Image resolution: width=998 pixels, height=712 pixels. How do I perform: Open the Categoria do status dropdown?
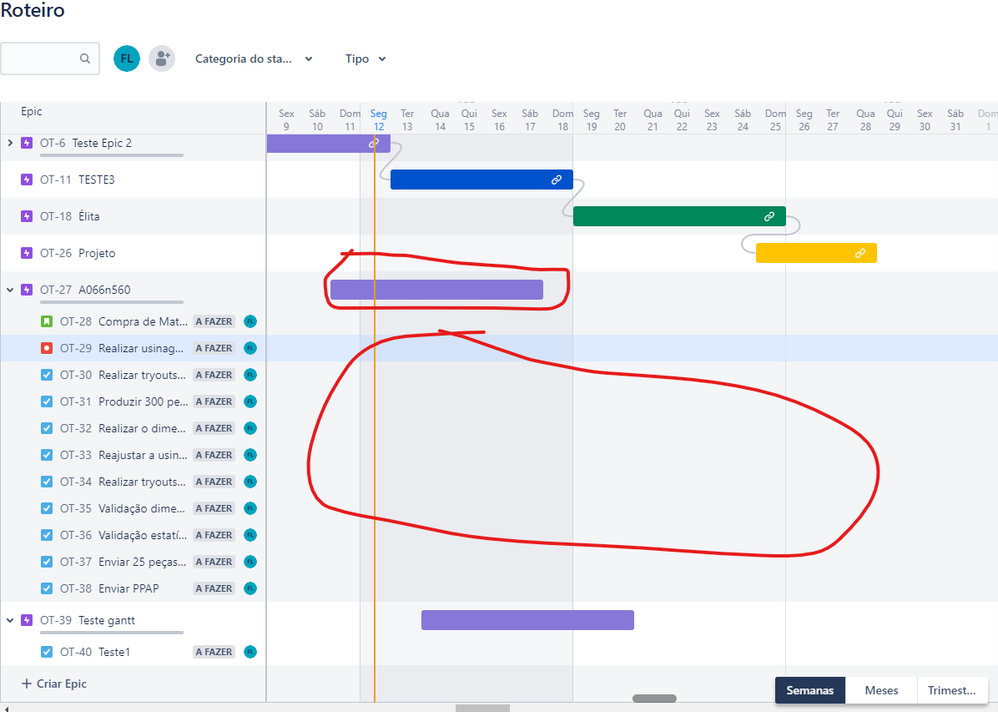(254, 58)
